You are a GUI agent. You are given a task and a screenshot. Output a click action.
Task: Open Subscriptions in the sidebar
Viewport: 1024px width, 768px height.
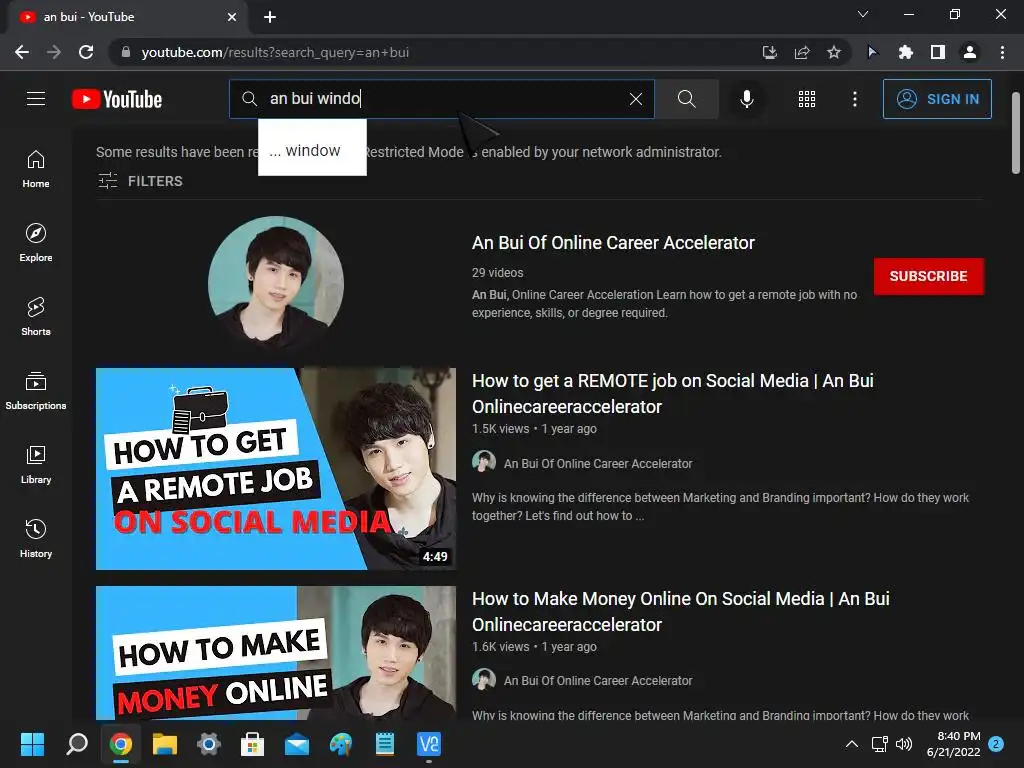tap(36, 391)
